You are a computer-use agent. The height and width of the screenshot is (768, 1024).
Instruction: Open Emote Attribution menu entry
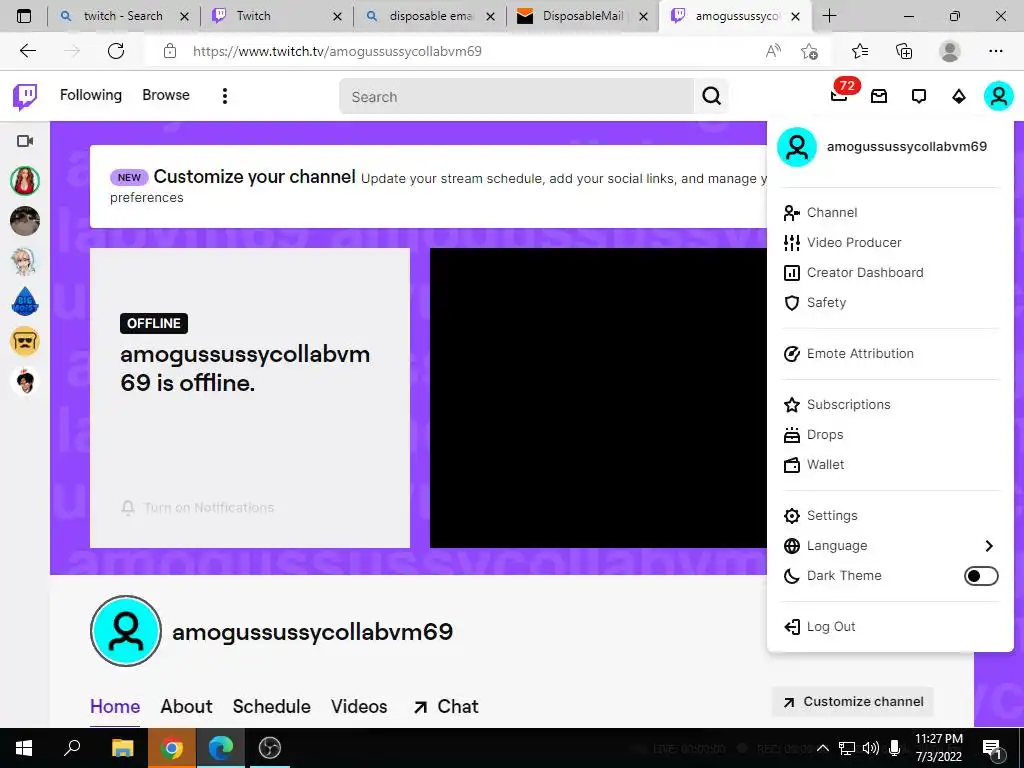891,353
